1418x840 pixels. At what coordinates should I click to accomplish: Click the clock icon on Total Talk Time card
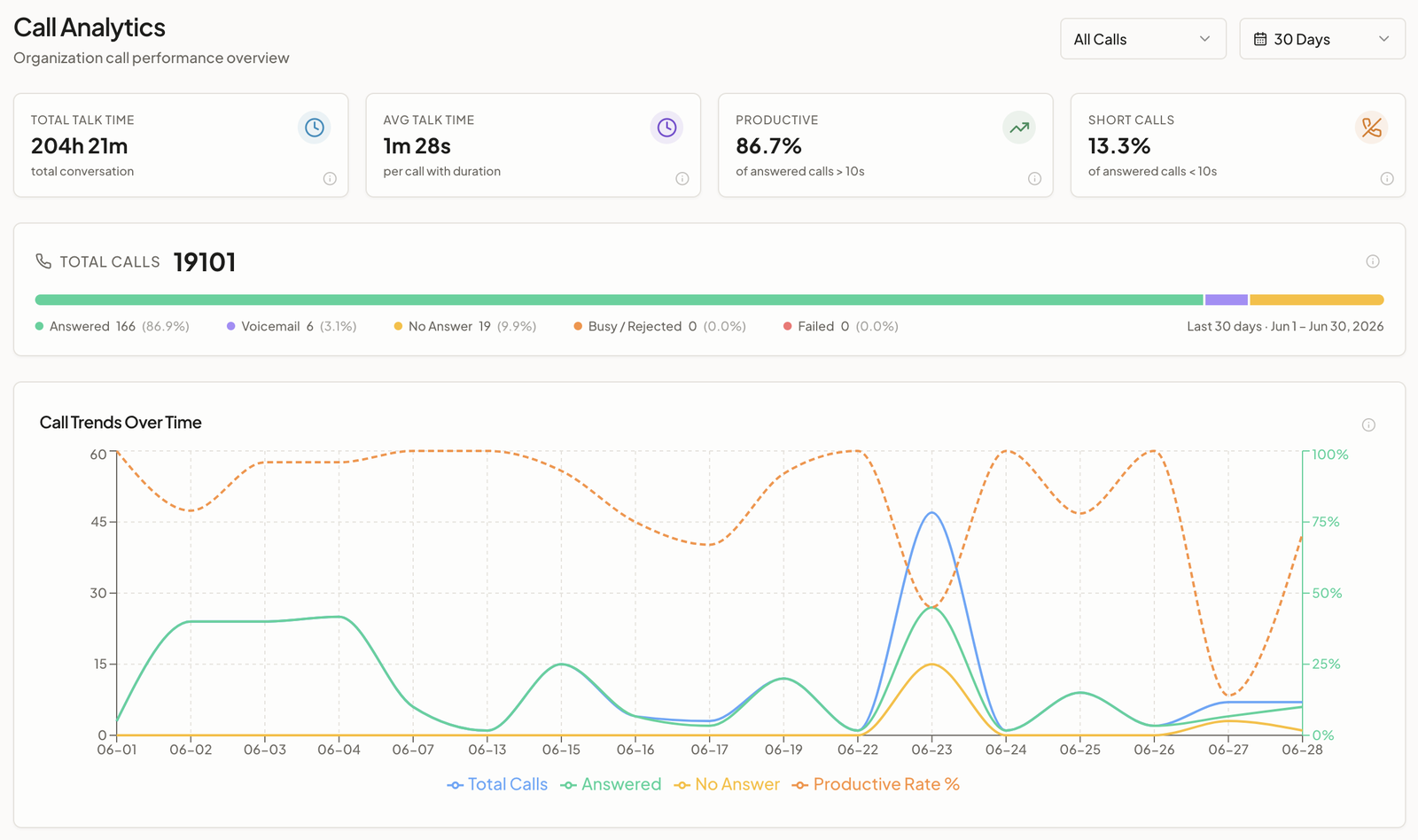coord(314,128)
